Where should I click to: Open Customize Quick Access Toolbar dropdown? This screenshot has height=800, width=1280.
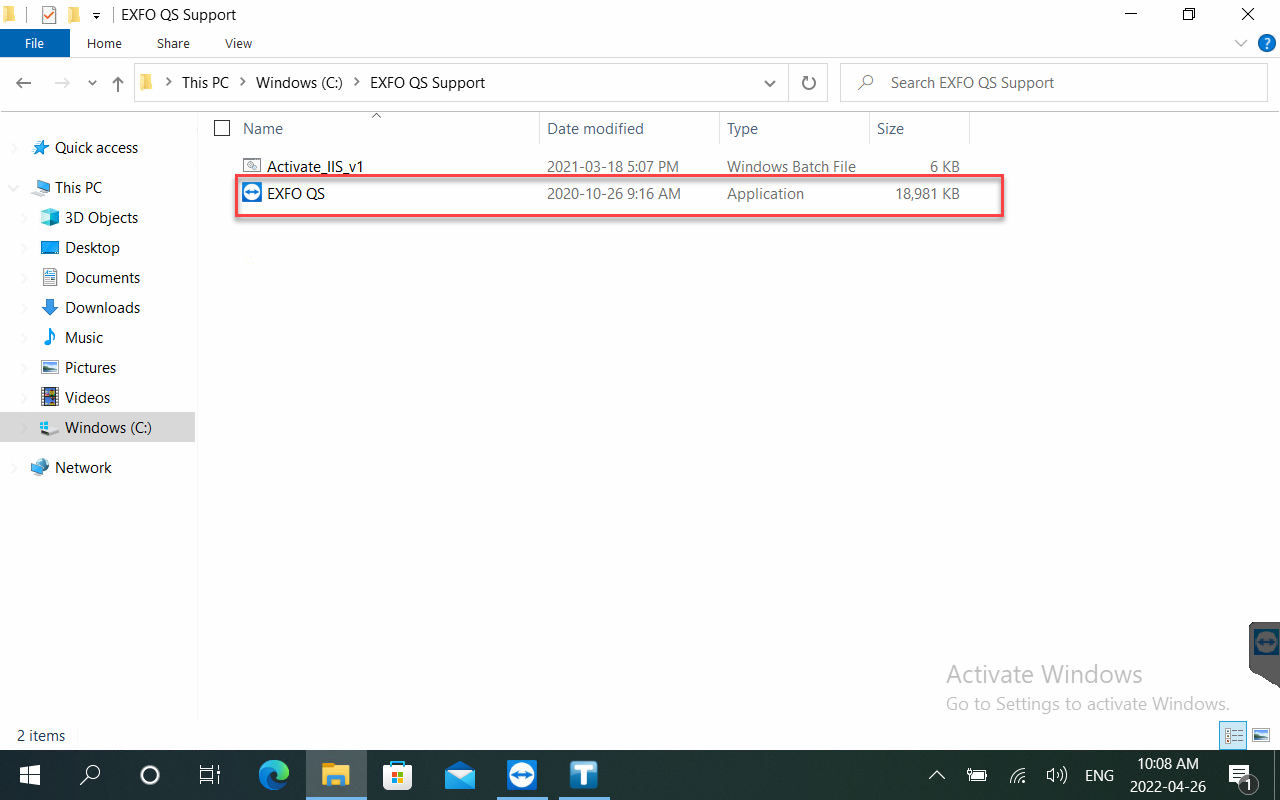tap(97, 15)
